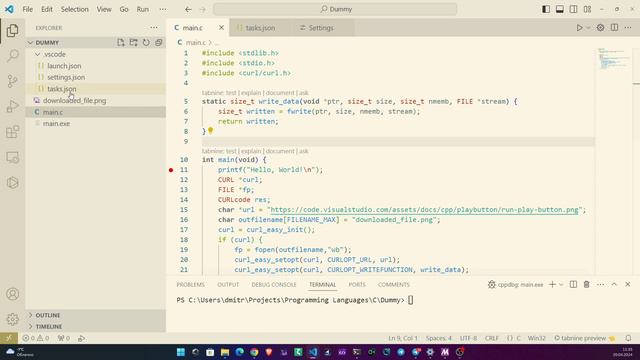
Task: Go back in navigation history
Action: [188, 9]
